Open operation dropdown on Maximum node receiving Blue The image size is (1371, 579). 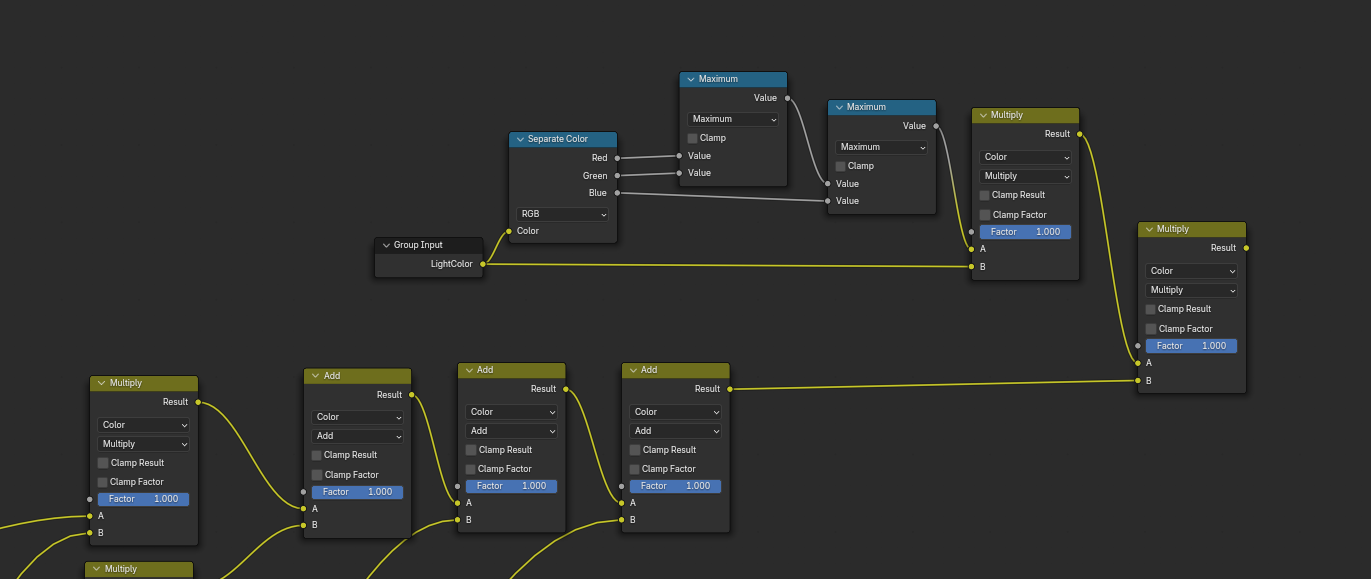pyautogui.click(x=881, y=147)
